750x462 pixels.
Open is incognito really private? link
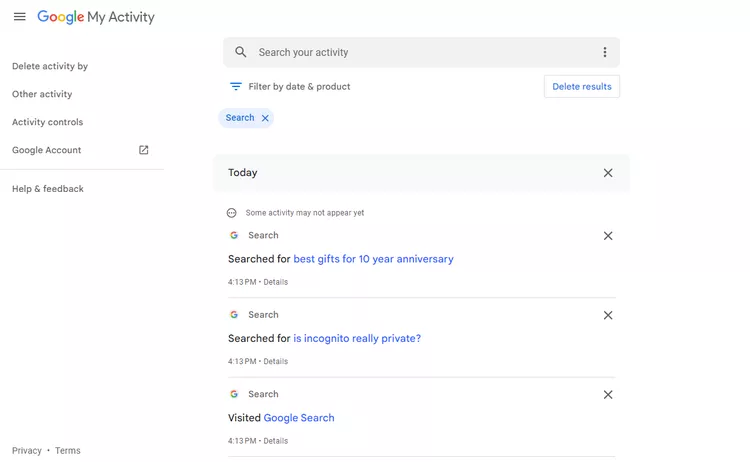357,339
